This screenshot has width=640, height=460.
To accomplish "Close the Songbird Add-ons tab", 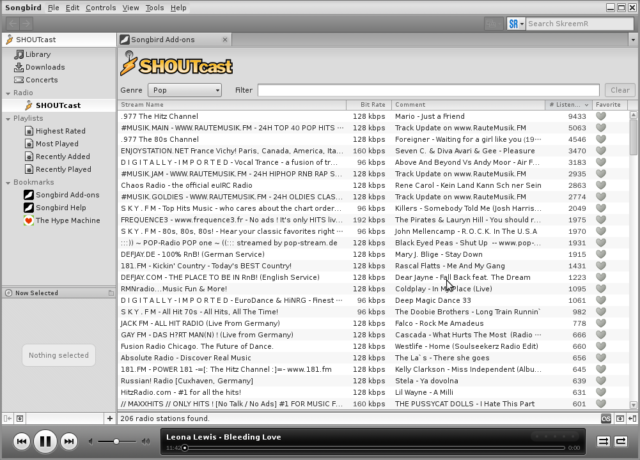I will coord(225,40).
